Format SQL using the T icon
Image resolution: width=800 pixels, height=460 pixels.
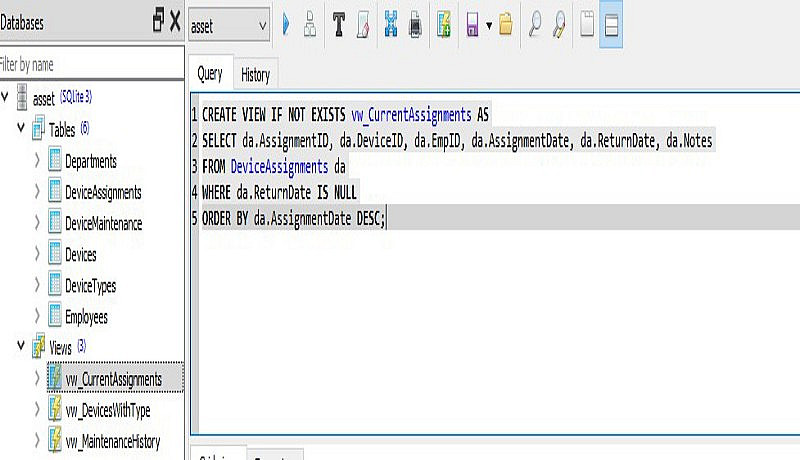[x=338, y=24]
